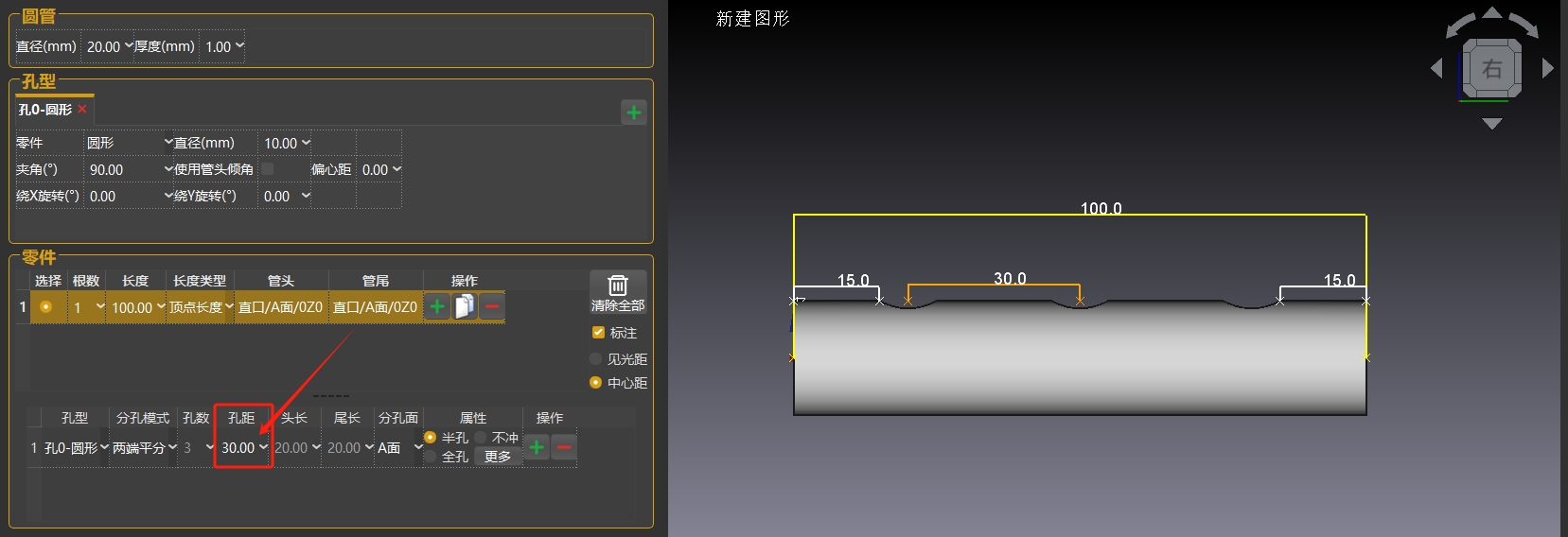The height and width of the screenshot is (537, 1568).
Task: Select the 半孔 radio option
Action: pyautogui.click(x=431, y=438)
